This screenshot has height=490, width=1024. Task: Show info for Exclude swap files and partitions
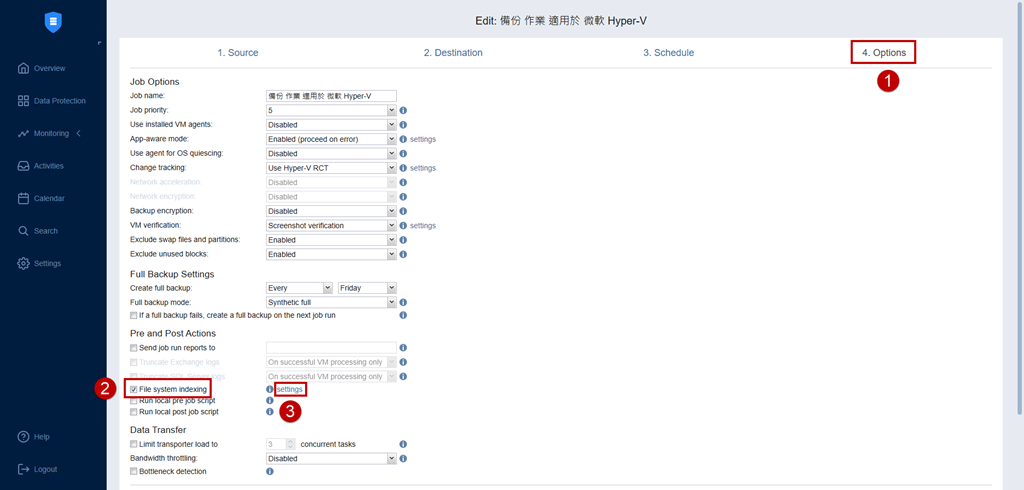point(403,240)
